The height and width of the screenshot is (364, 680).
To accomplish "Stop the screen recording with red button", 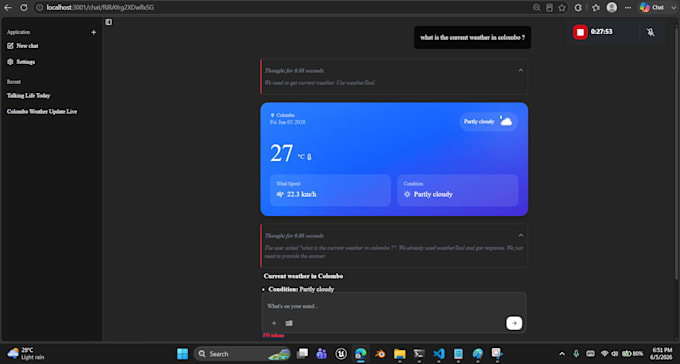I will coord(580,32).
